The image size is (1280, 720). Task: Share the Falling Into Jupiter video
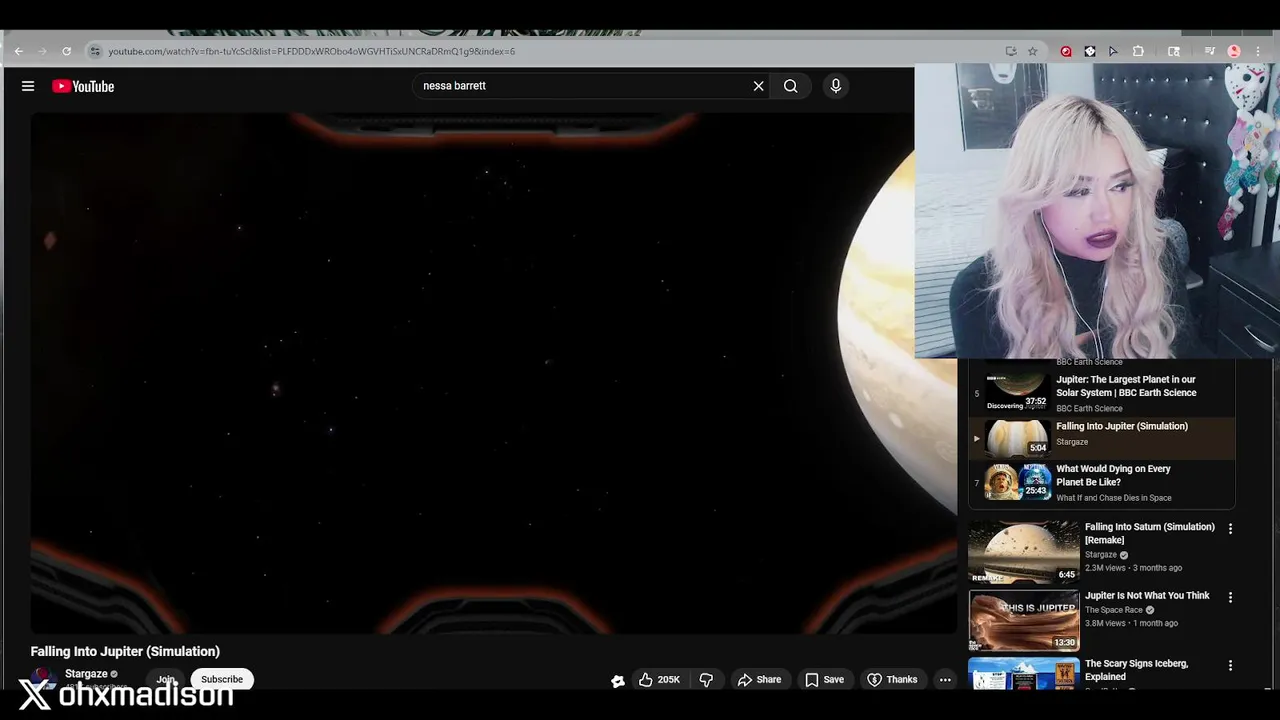click(759, 680)
